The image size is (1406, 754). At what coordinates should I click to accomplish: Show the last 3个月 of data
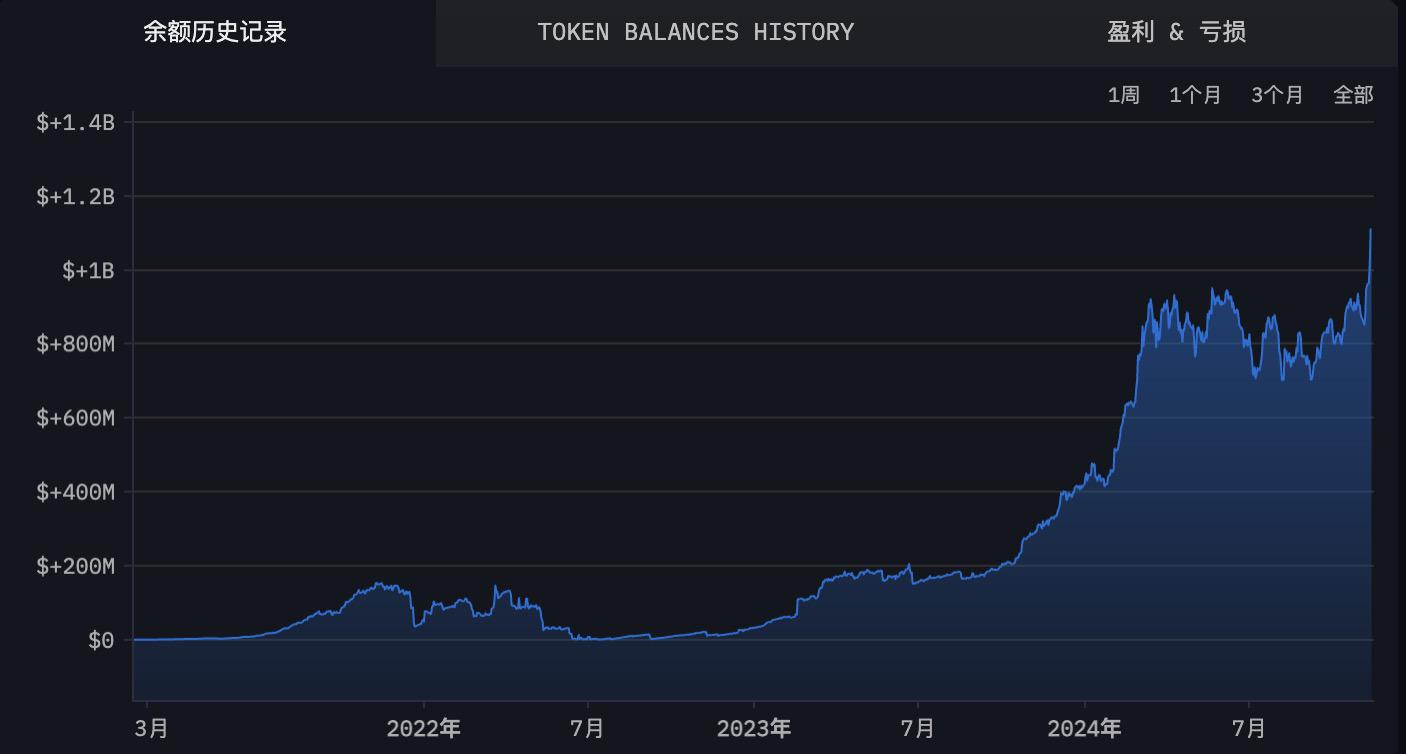tap(1277, 95)
